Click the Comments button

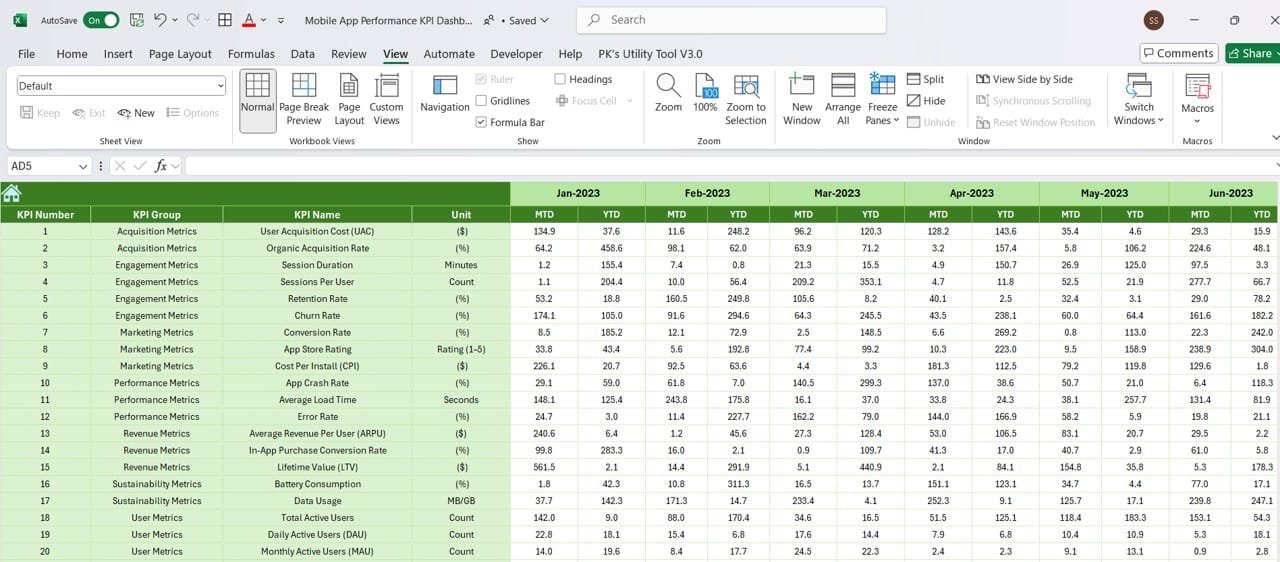[x=1178, y=53]
